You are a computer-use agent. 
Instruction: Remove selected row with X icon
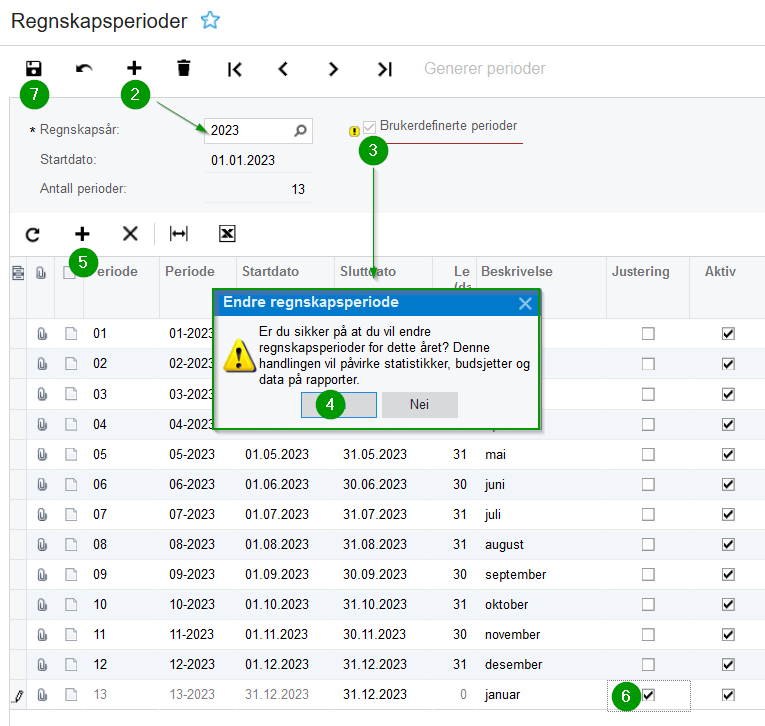(x=130, y=234)
